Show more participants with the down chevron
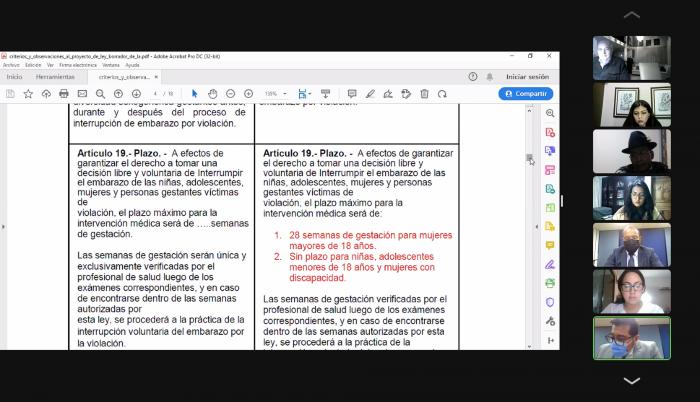This screenshot has width=700, height=402. pyautogui.click(x=631, y=381)
